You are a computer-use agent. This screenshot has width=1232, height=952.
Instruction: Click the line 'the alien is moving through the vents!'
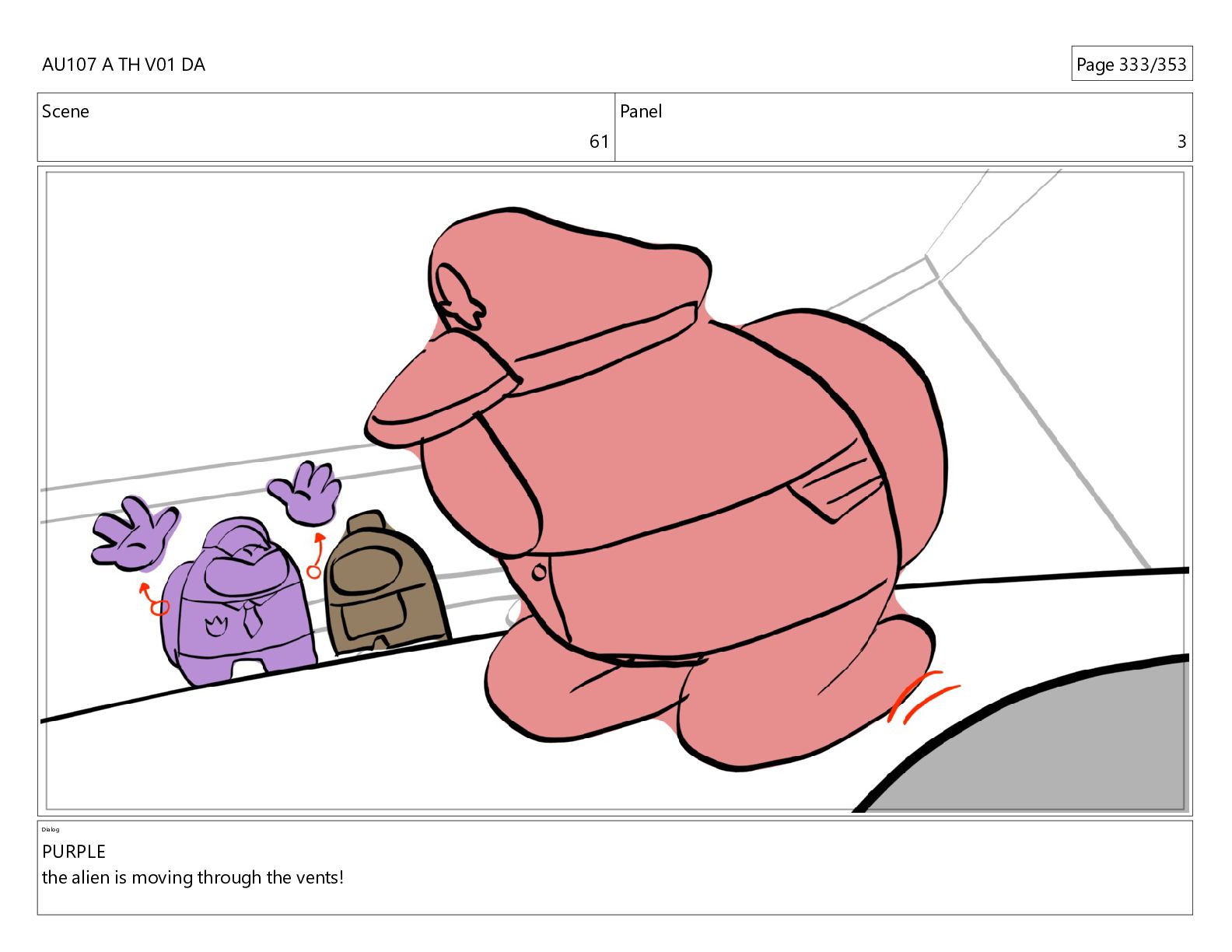[x=193, y=877]
